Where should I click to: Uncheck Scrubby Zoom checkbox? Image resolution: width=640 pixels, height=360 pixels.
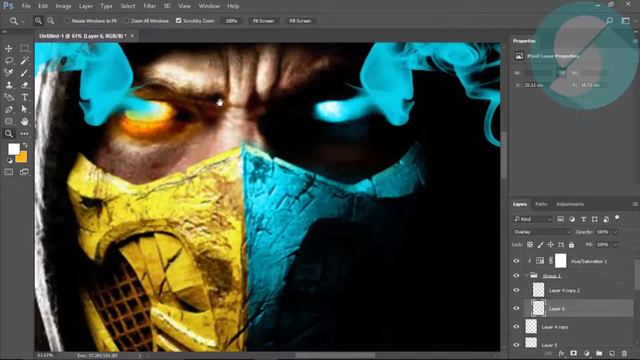(x=178, y=20)
